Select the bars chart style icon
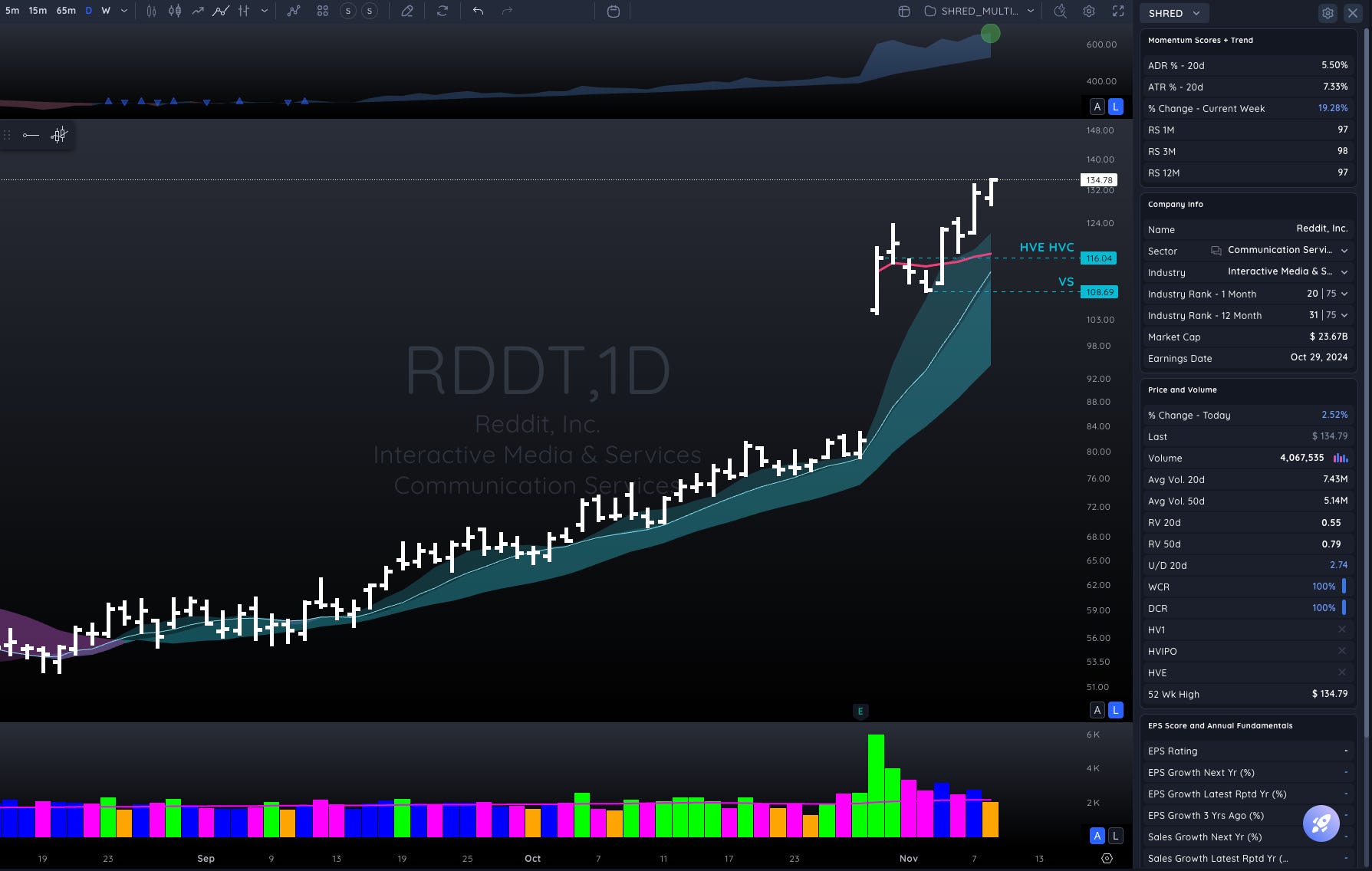 click(151, 11)
